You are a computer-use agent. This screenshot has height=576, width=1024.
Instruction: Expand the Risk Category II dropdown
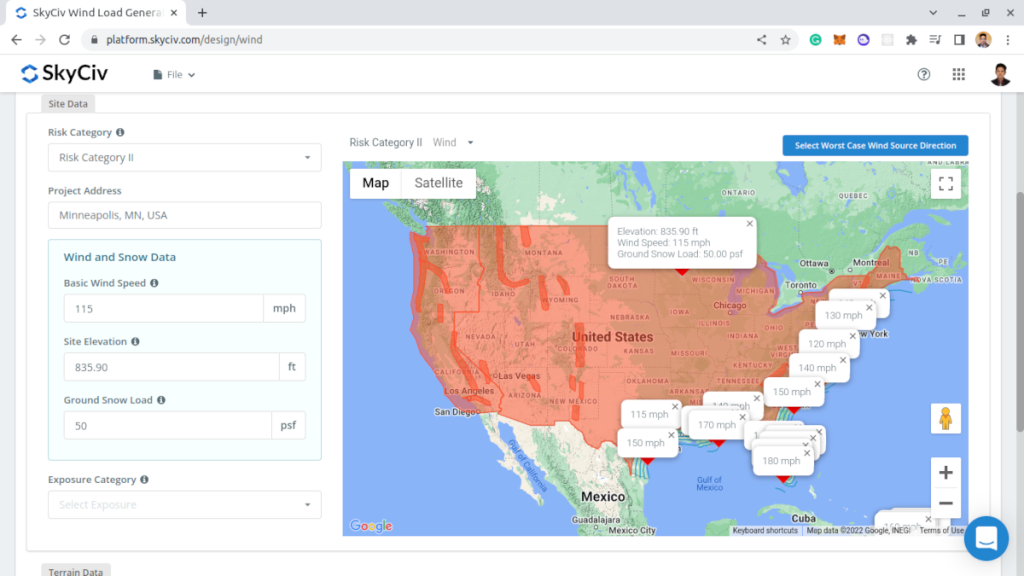(185, 158)
